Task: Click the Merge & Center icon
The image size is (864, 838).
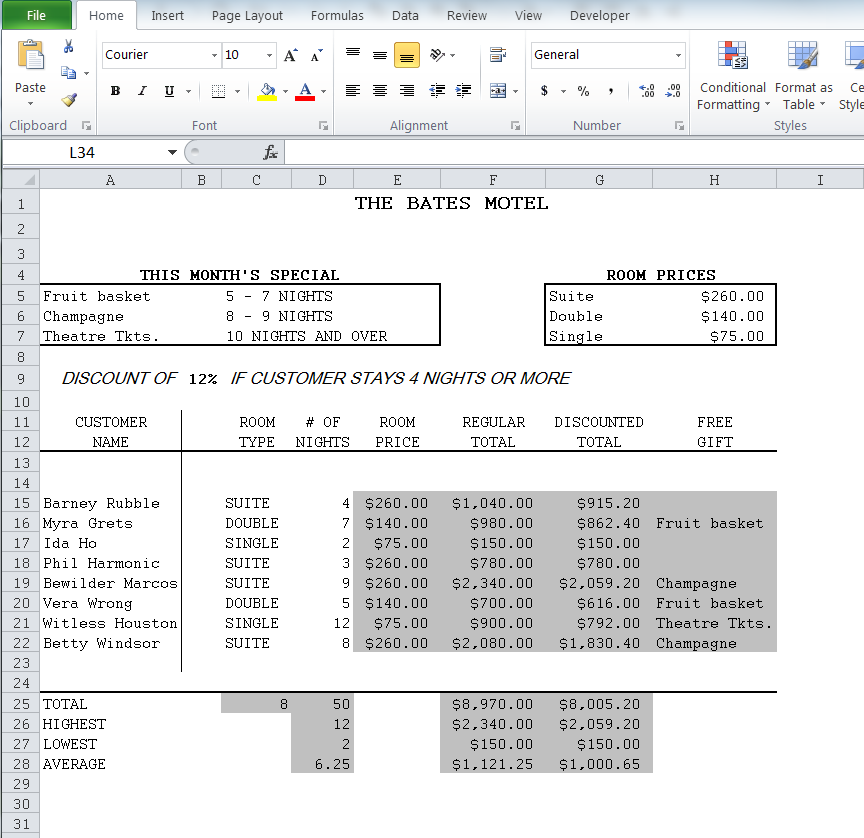Action: [x=498, y=91]
